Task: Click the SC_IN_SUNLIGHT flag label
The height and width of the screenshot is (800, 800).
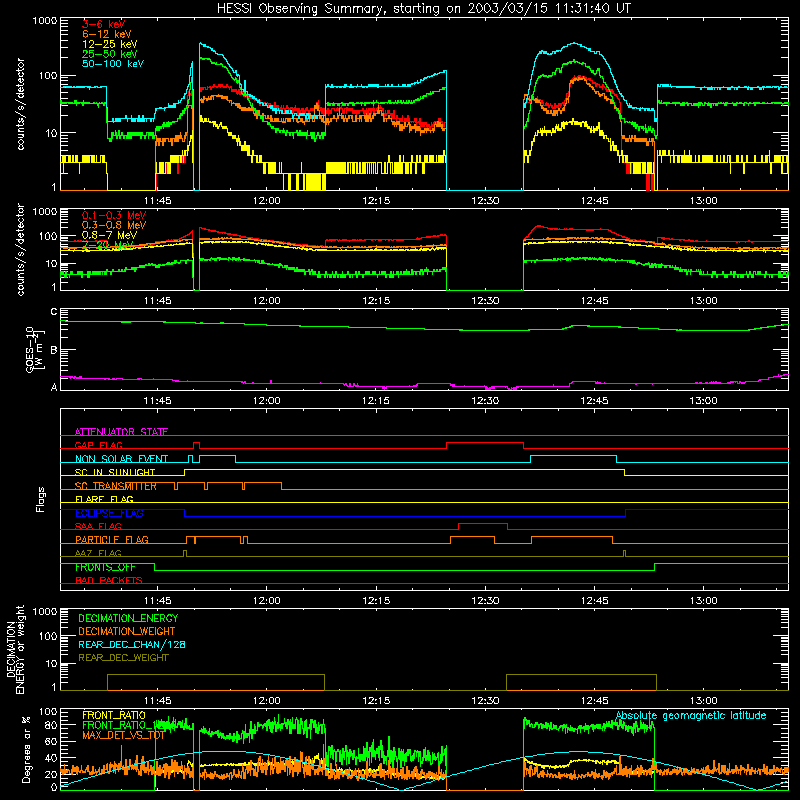Action: pyautogui.click(x=115, y=472)
